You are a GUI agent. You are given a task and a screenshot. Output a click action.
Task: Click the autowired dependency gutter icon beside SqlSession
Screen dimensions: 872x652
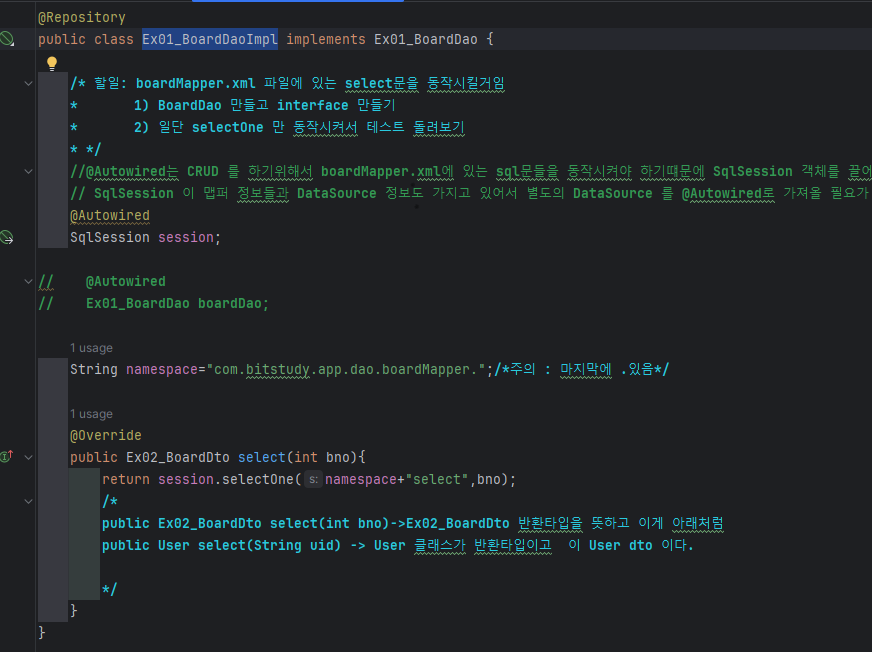point(7,238)
